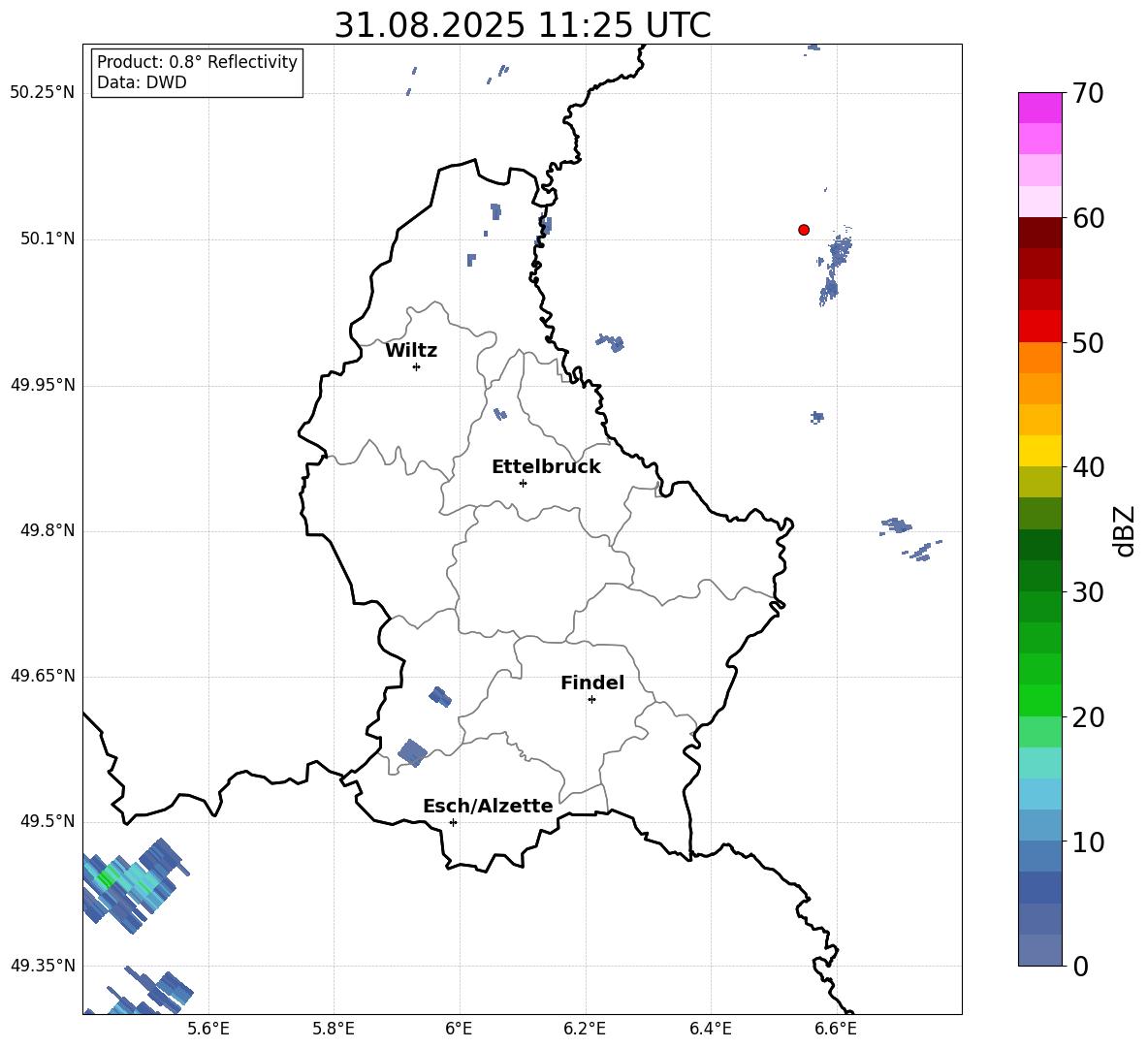Click the 0 value on the colorbar

1080,967
